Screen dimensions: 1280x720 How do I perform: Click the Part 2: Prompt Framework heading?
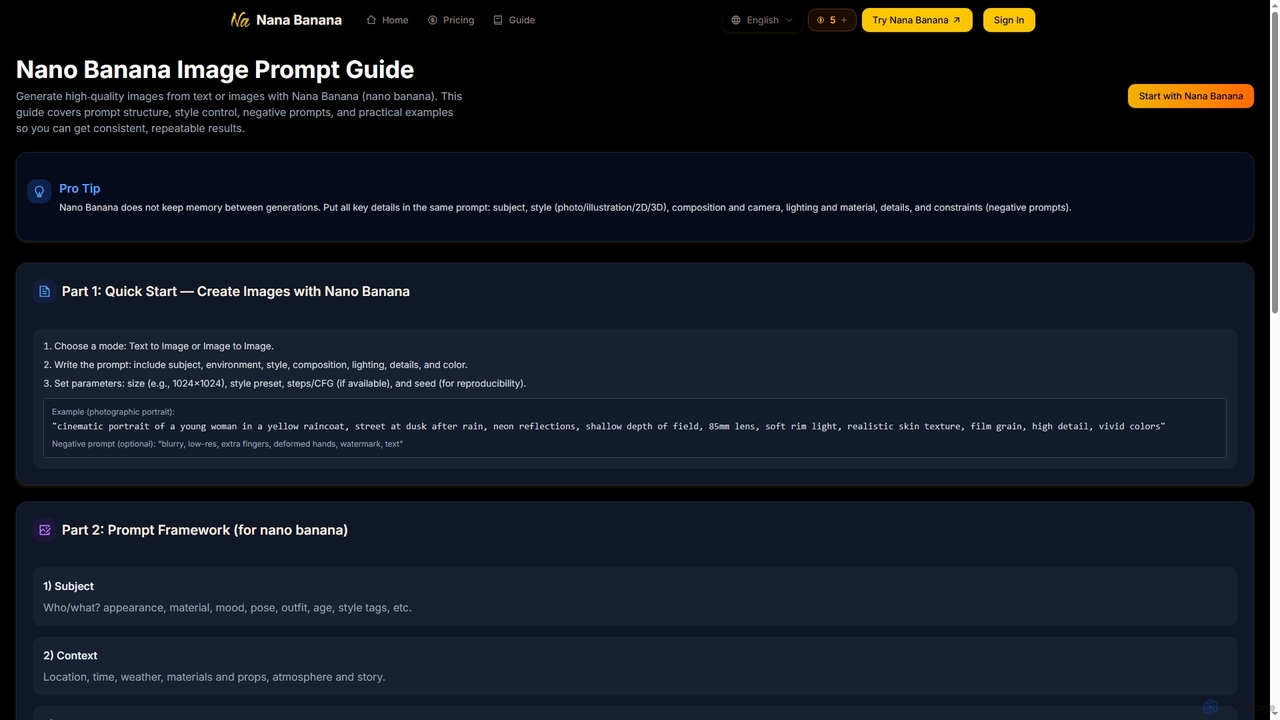click(x=205, y=530)
